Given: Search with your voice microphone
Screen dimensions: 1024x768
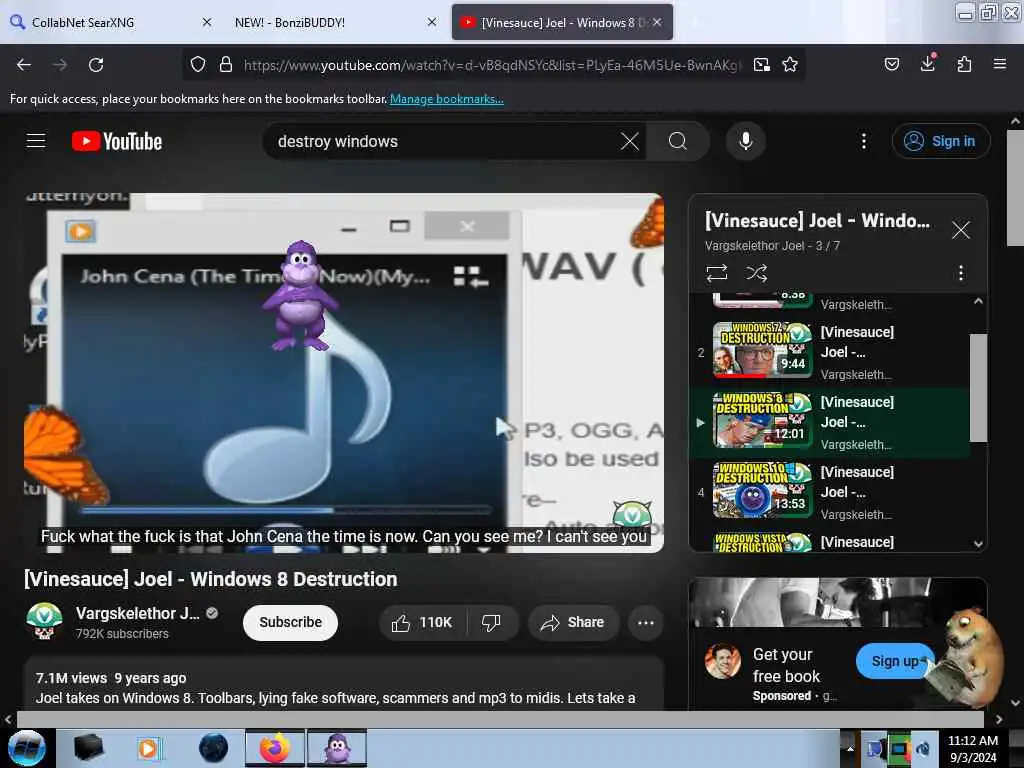Looking at the screenshot, I should point(745,141).
